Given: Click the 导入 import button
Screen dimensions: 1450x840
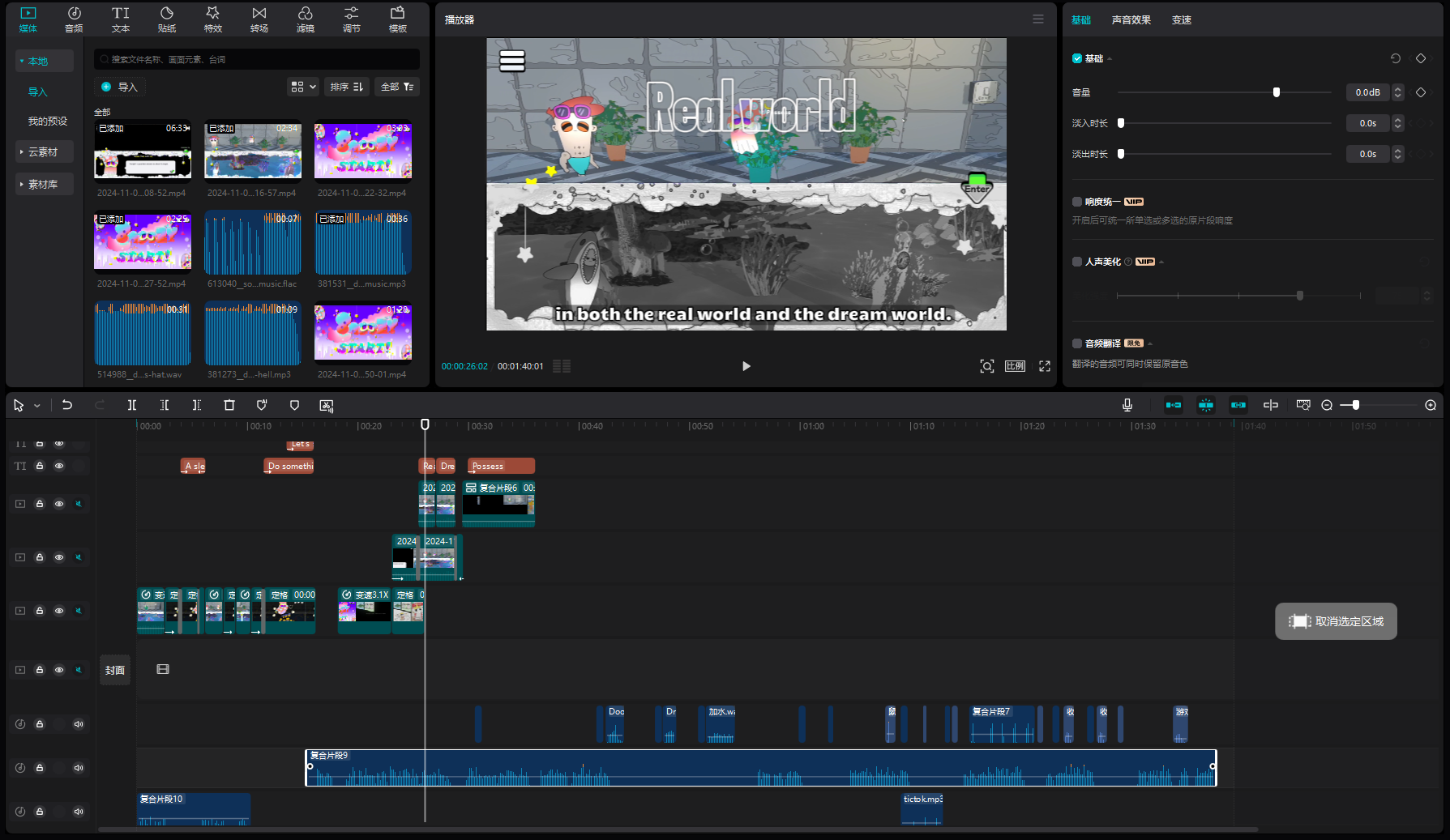Looking at the screenshot, I should click(120, 87).
